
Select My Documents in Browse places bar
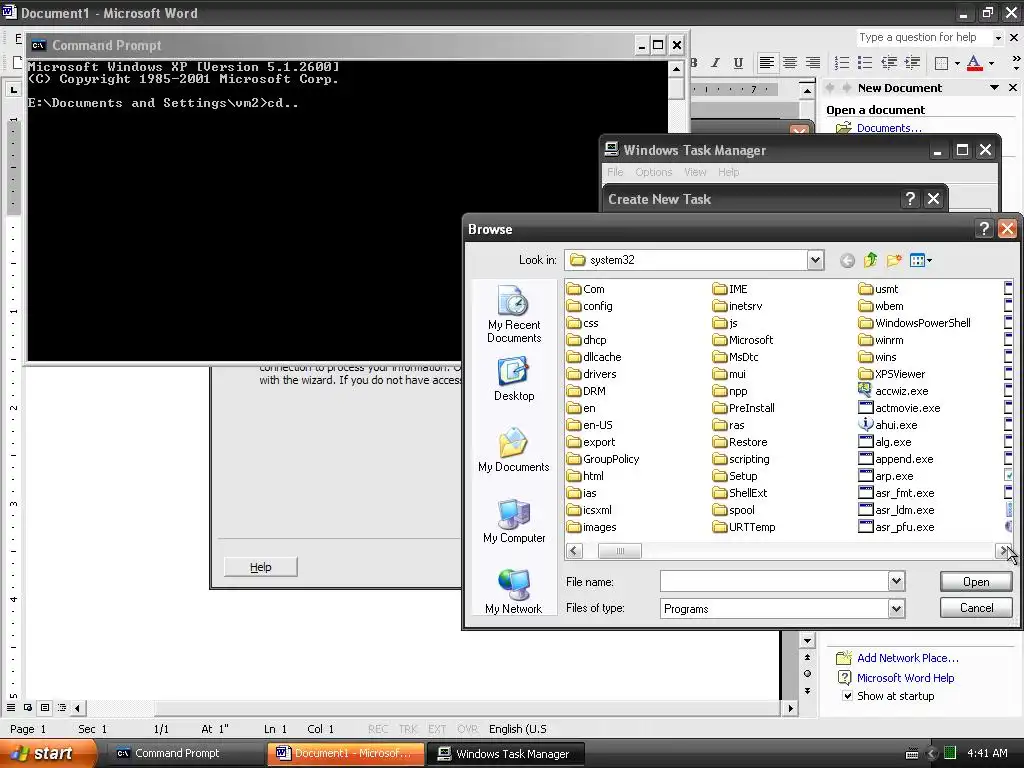[514, 450]
